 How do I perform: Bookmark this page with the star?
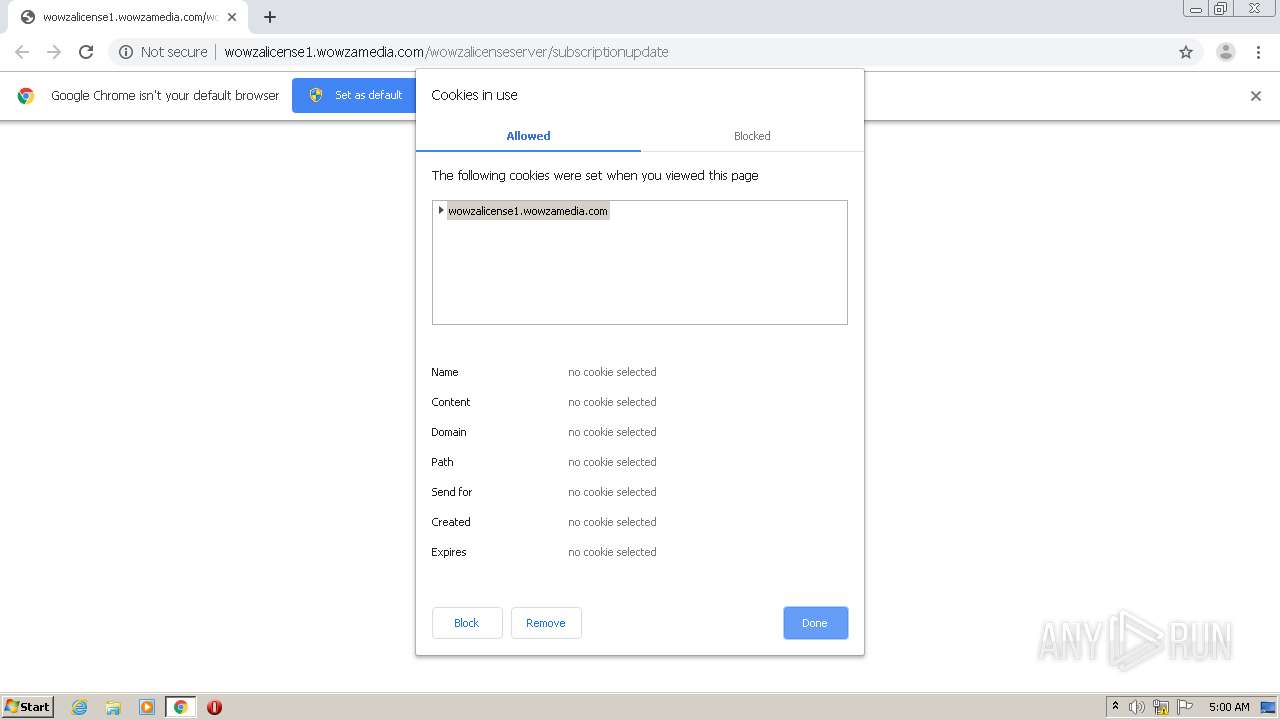point(1186,52)
